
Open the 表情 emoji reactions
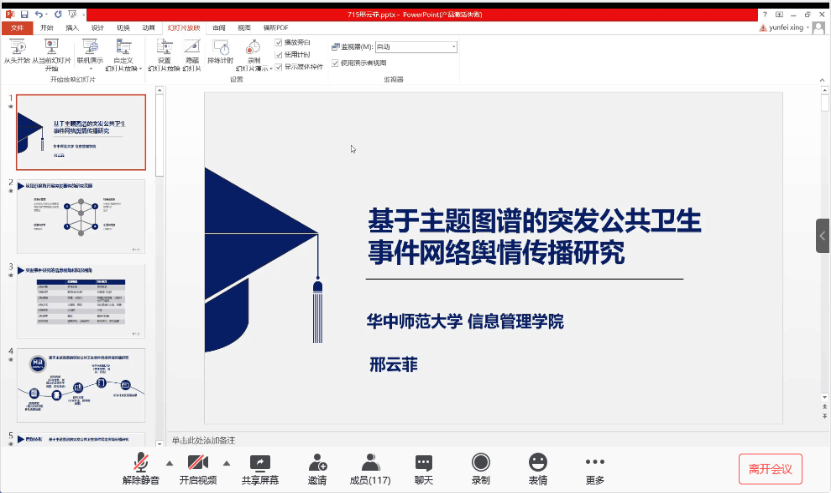pos(538,462)
